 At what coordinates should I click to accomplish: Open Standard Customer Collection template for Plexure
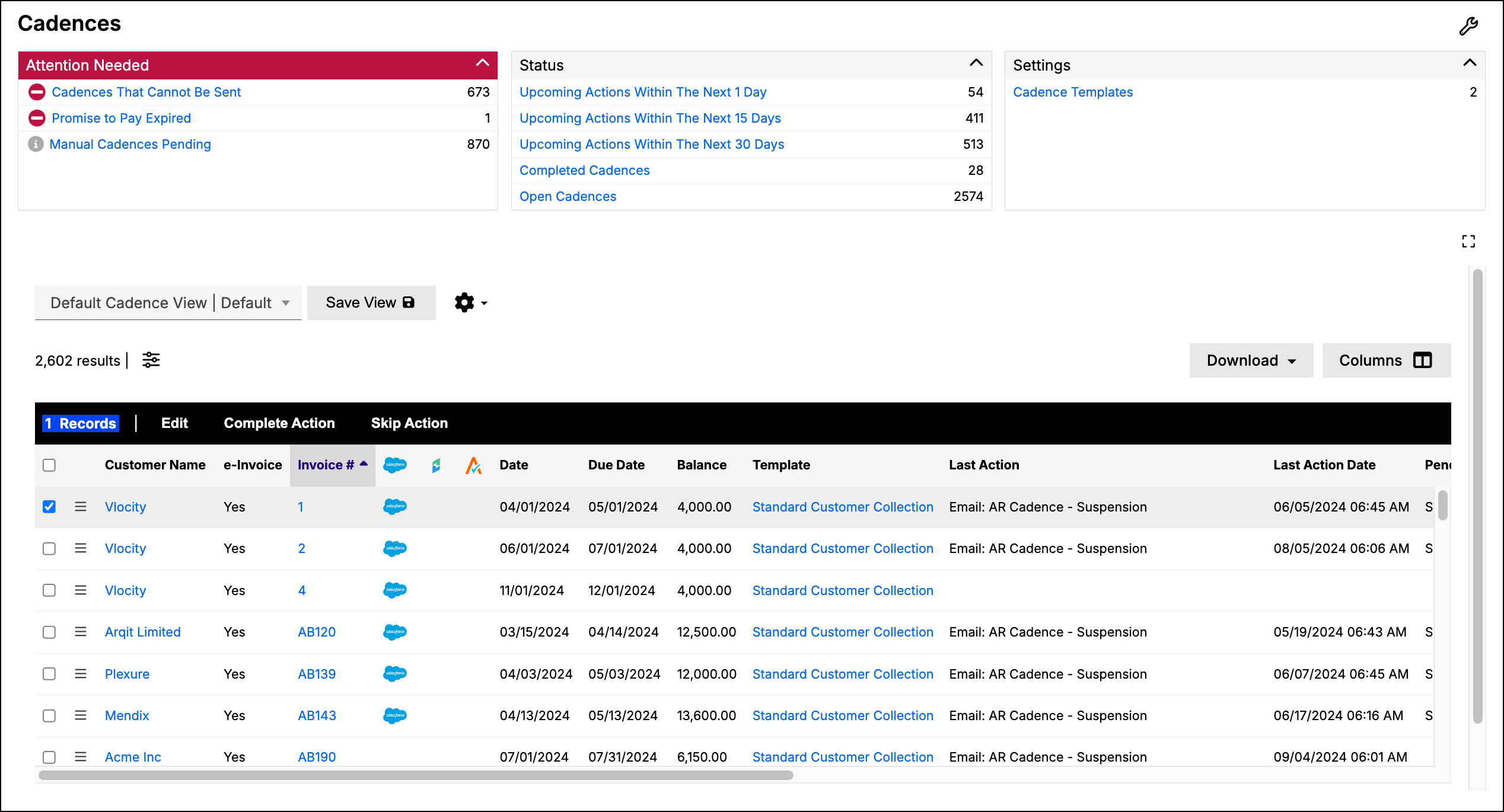(843, 674)
